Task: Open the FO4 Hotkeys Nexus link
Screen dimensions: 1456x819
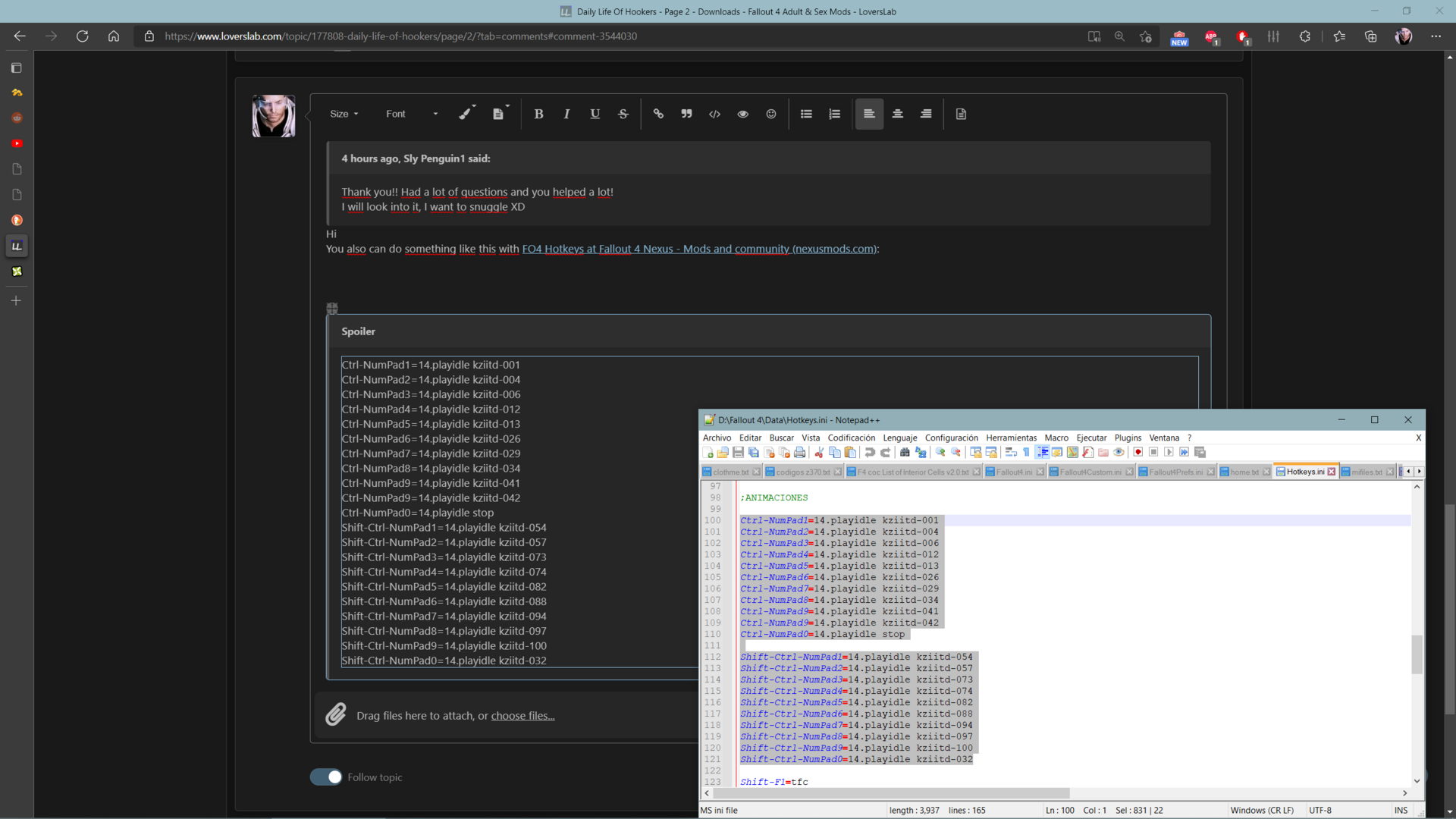Action: [699, 249]
